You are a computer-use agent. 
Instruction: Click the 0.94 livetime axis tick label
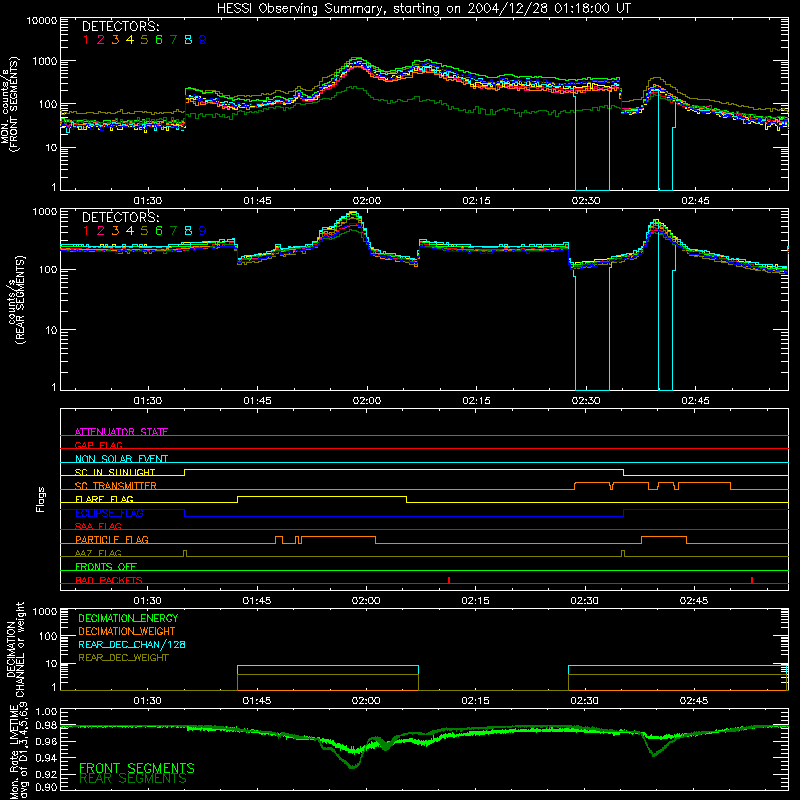pos(46,758)
